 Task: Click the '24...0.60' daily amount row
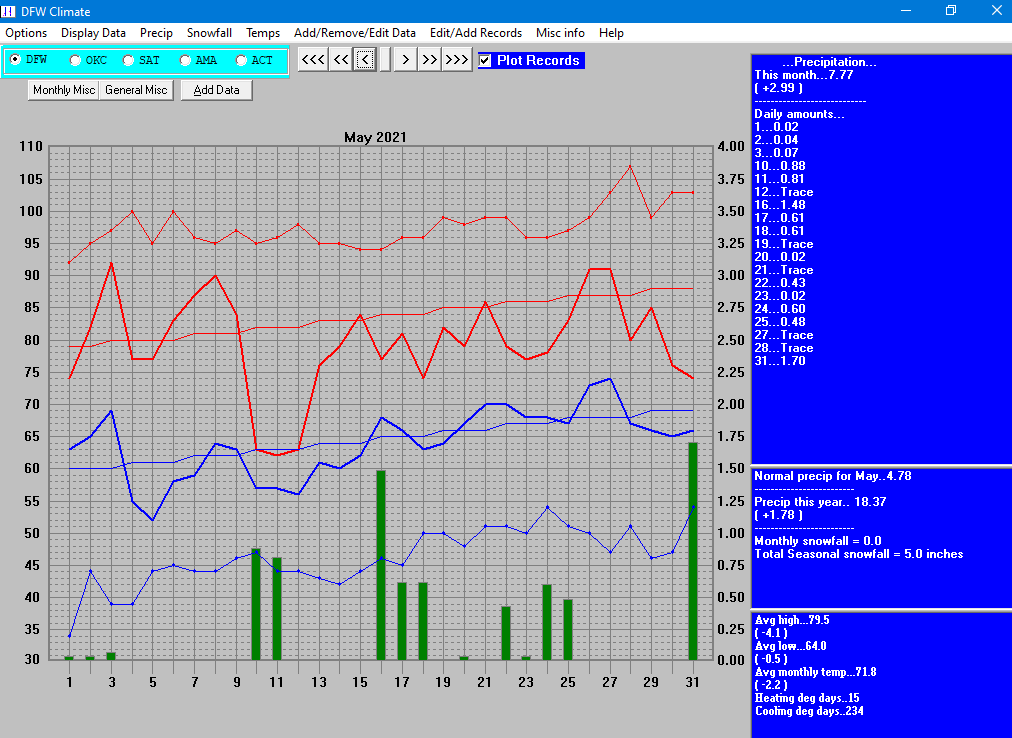780,309
